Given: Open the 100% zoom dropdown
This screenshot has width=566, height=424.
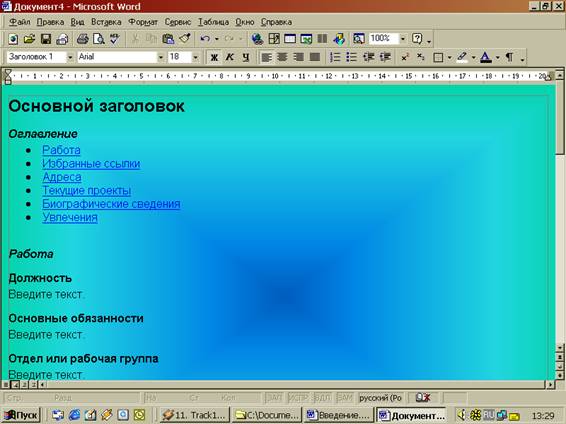Looking at the screenshot, I should (x=403, y=39).
